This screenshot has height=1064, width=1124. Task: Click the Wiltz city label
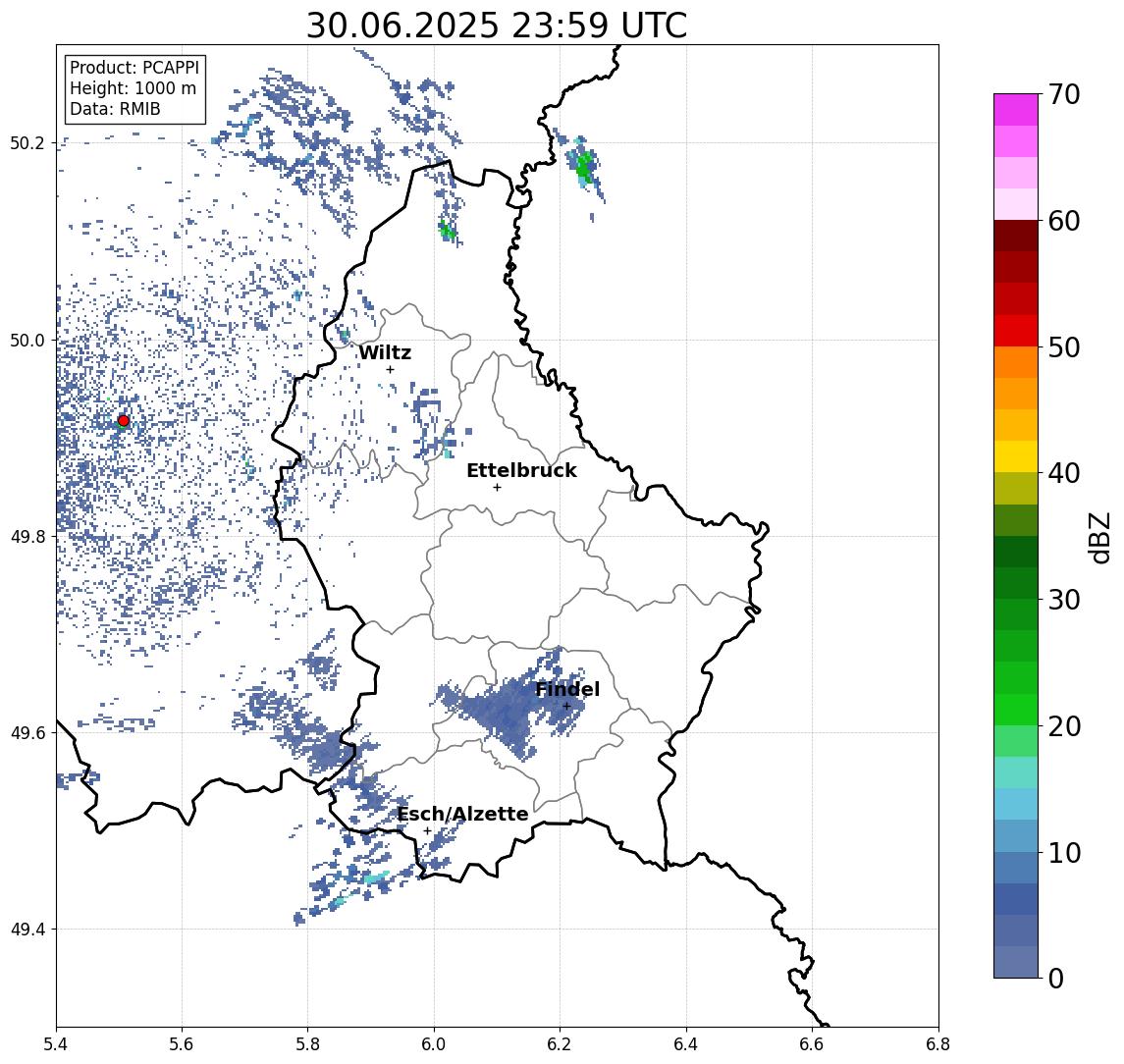click(x=385, y=352)
